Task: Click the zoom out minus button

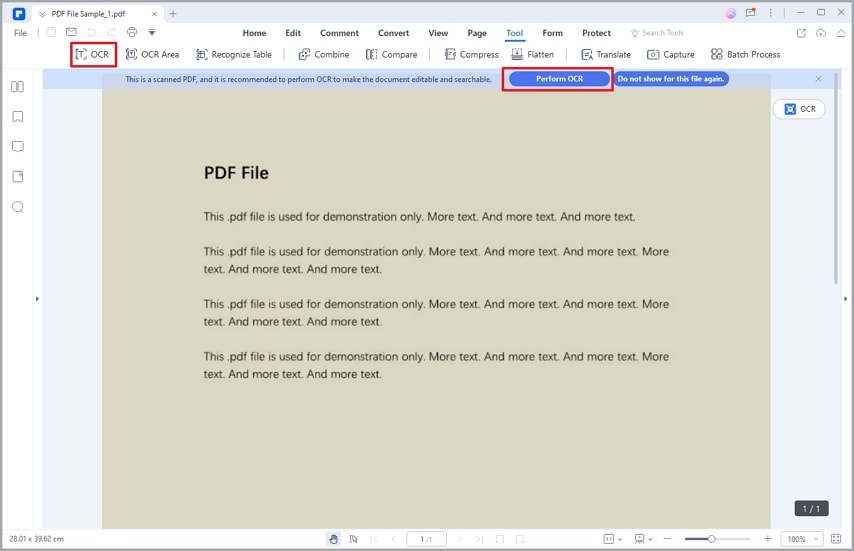Action: coord(667,539)
